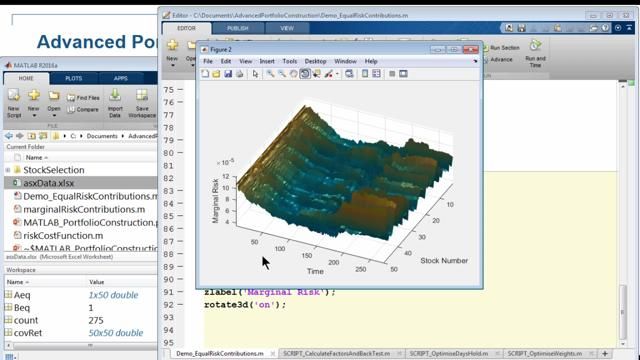Click New Script button in MATLAB Home
640x360 pixels.
tap(14, 104)
